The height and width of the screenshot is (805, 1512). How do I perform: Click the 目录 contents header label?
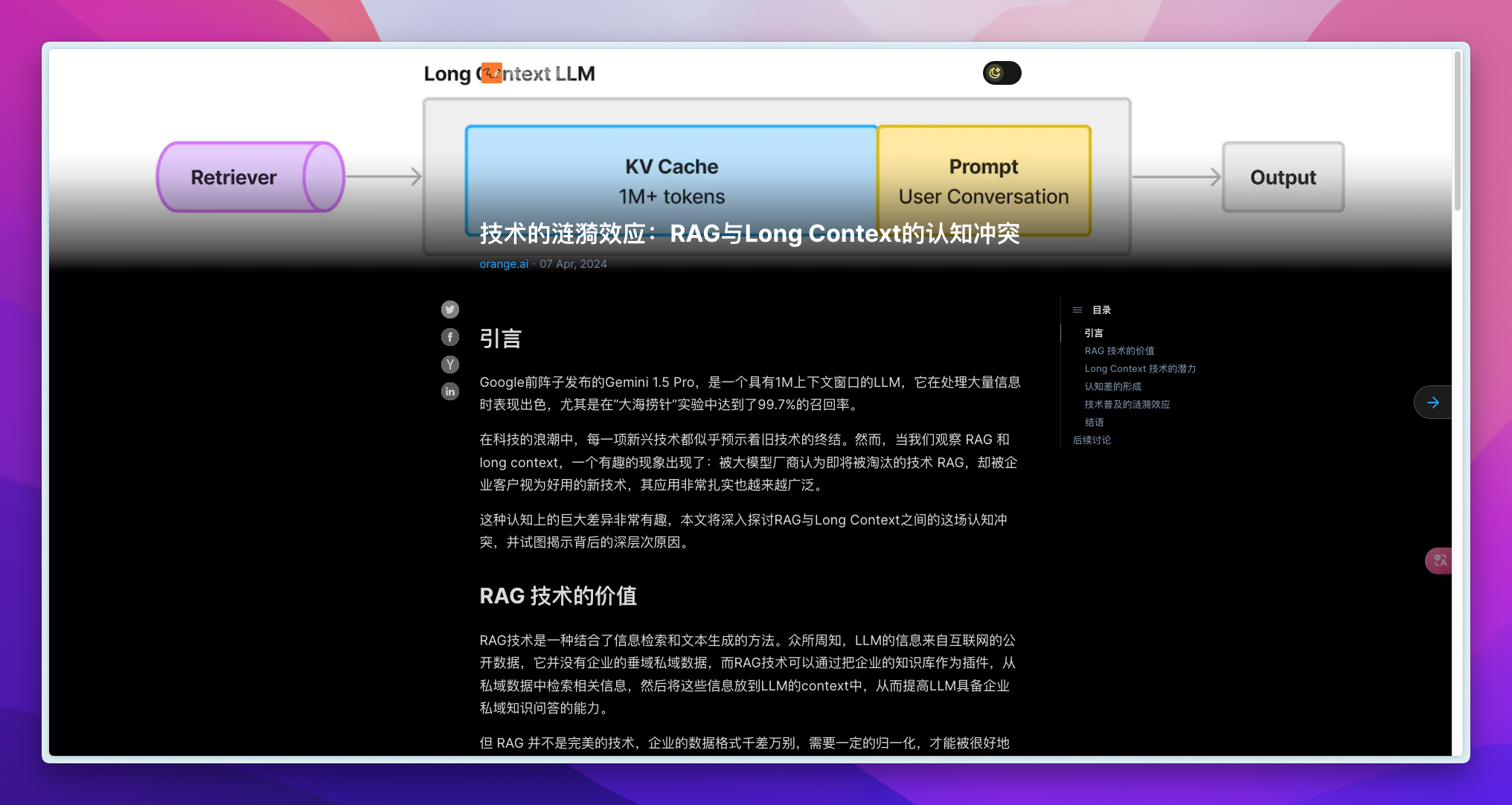coord(1101,310)
